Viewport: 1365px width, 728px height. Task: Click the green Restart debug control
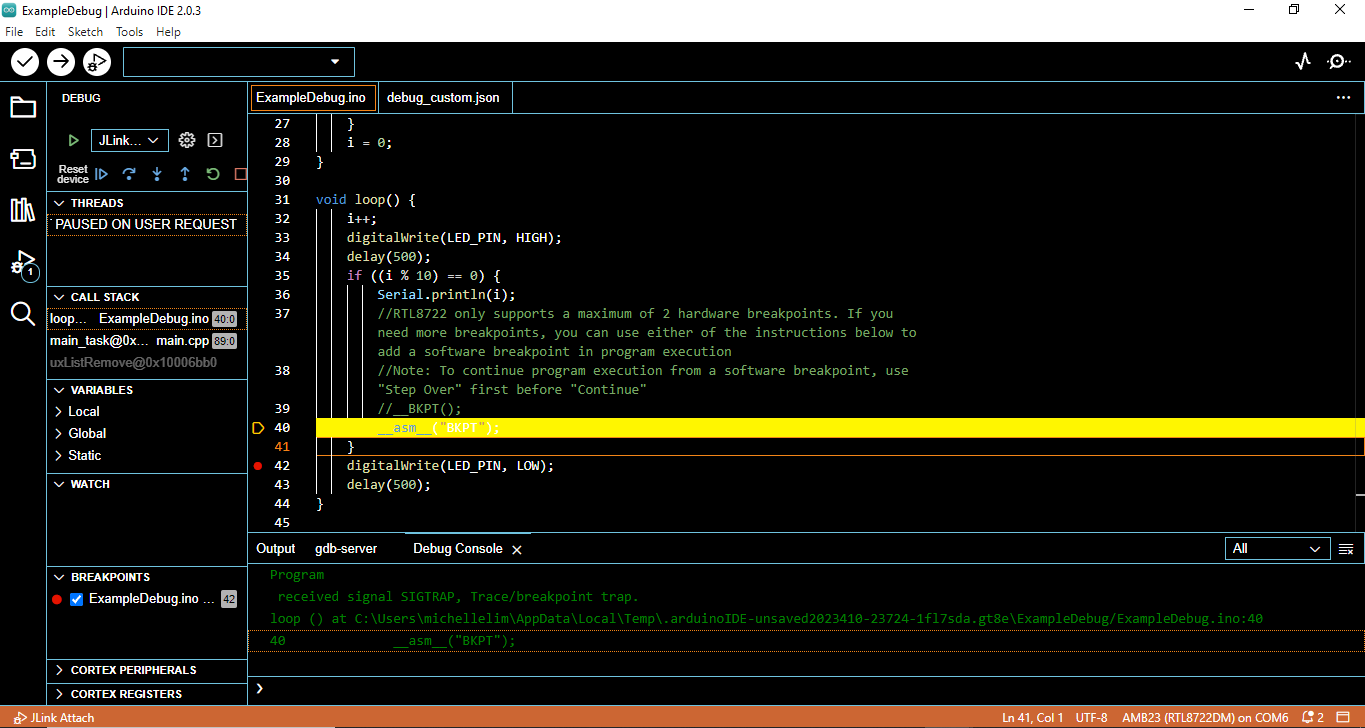coord(213,174)
